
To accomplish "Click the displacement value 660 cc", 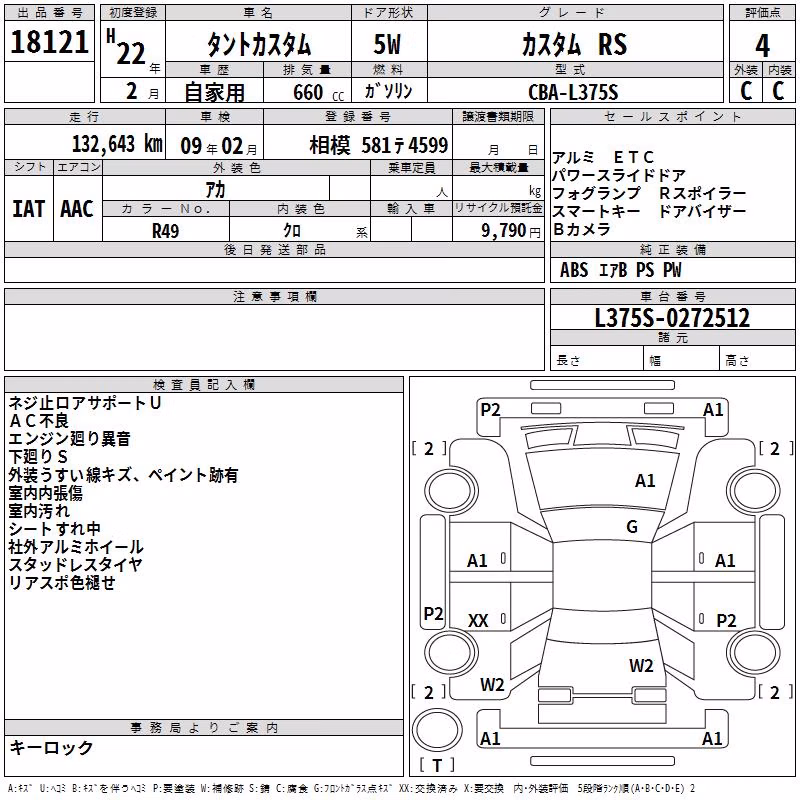I will click(318, 92).
